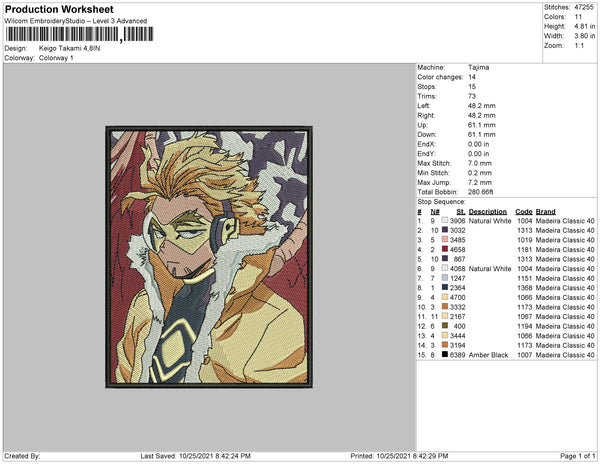Select the cream swatch in stop 9
This screenshot has width=600, height=464.
pos(445,297)
